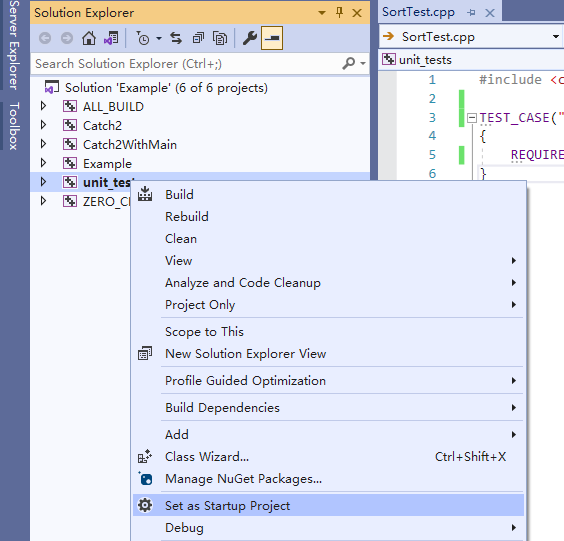The image size is (564, 541).
Task: Click the unit_tests scope selector
Action: coord(472,60)
